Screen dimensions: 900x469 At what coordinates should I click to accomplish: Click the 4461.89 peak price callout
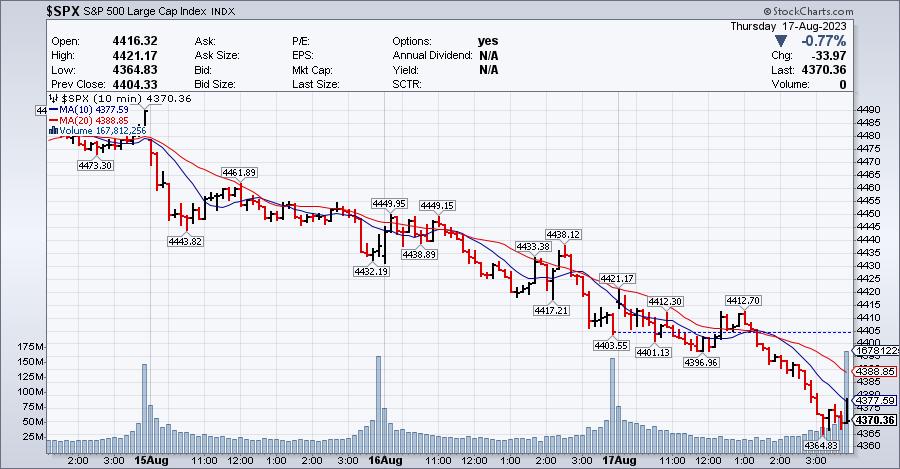(x=240, y=173)
